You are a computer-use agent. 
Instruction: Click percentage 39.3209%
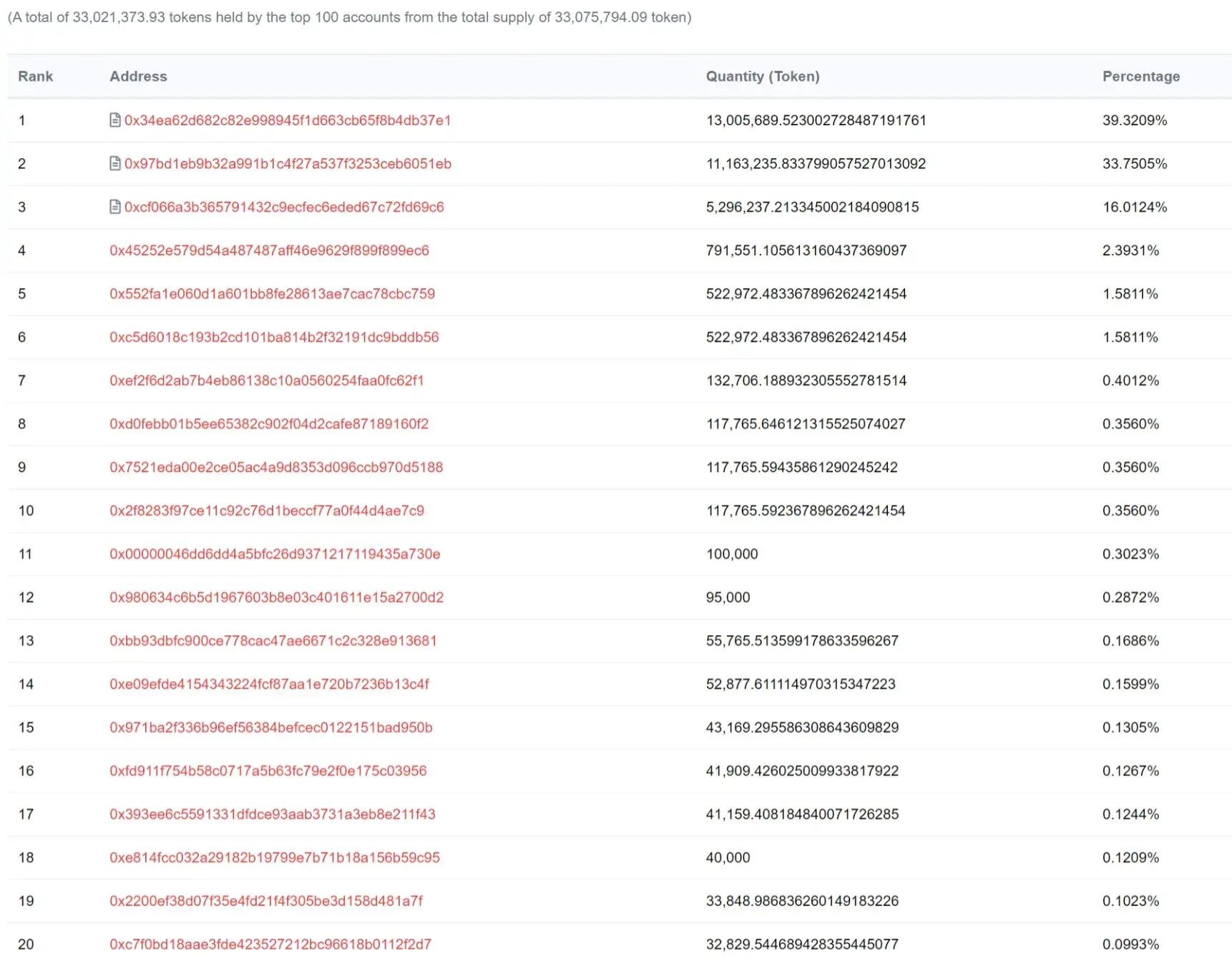[x=1135, y=120]
